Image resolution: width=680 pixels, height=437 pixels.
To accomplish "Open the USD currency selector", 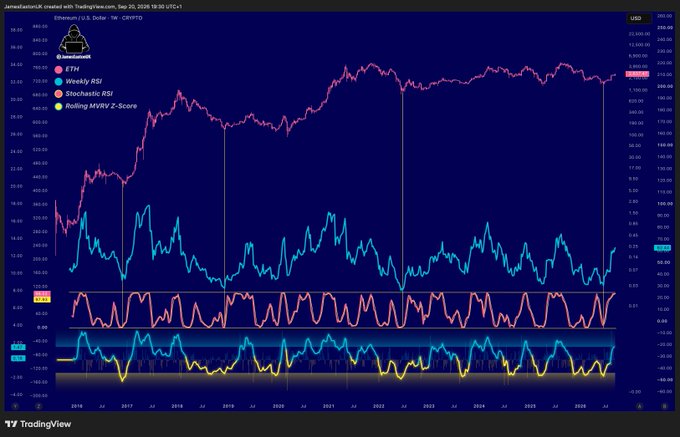I will click(638, 19).
